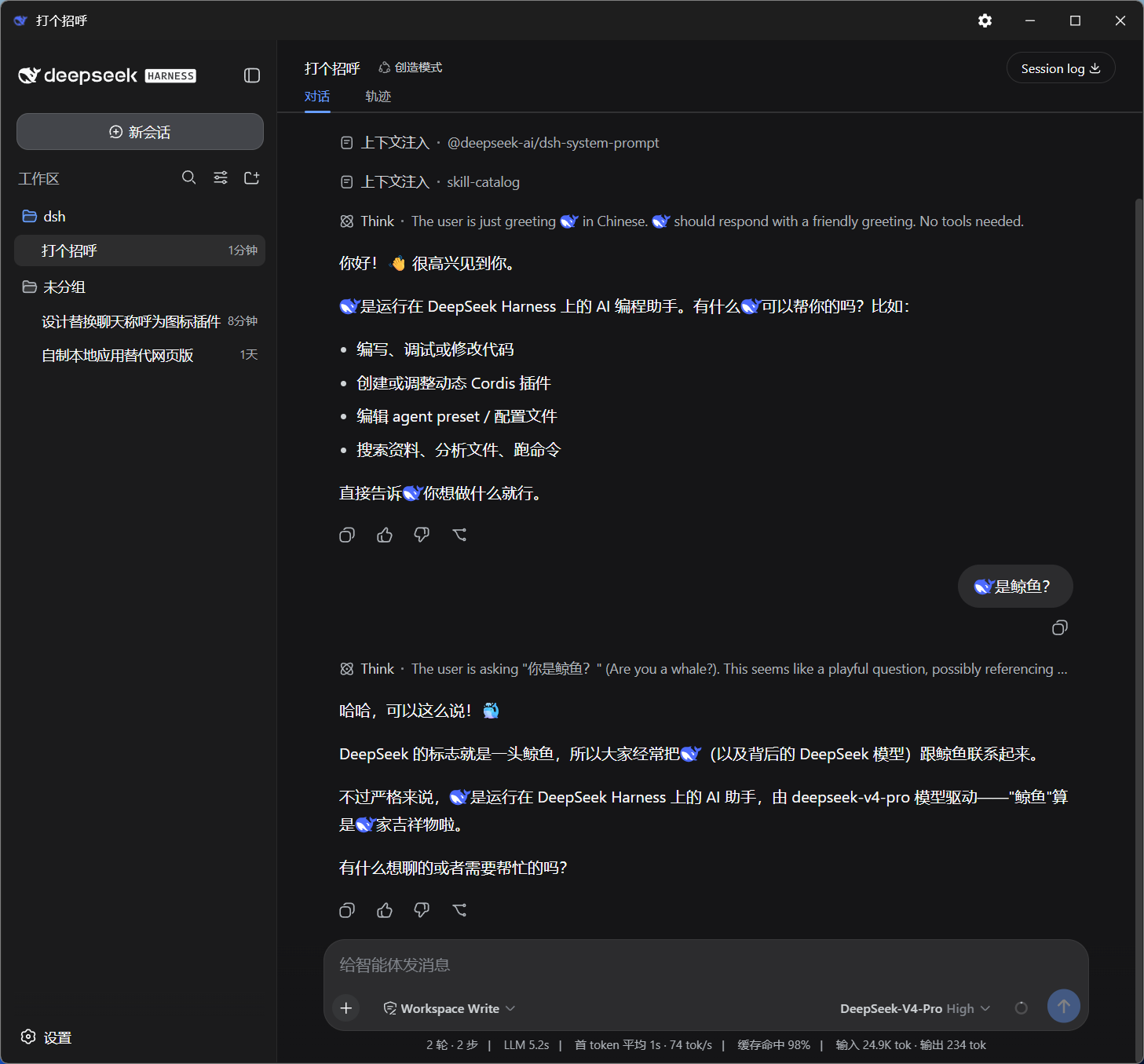Click the 创造模式 mode indicator

click(411, 68)
